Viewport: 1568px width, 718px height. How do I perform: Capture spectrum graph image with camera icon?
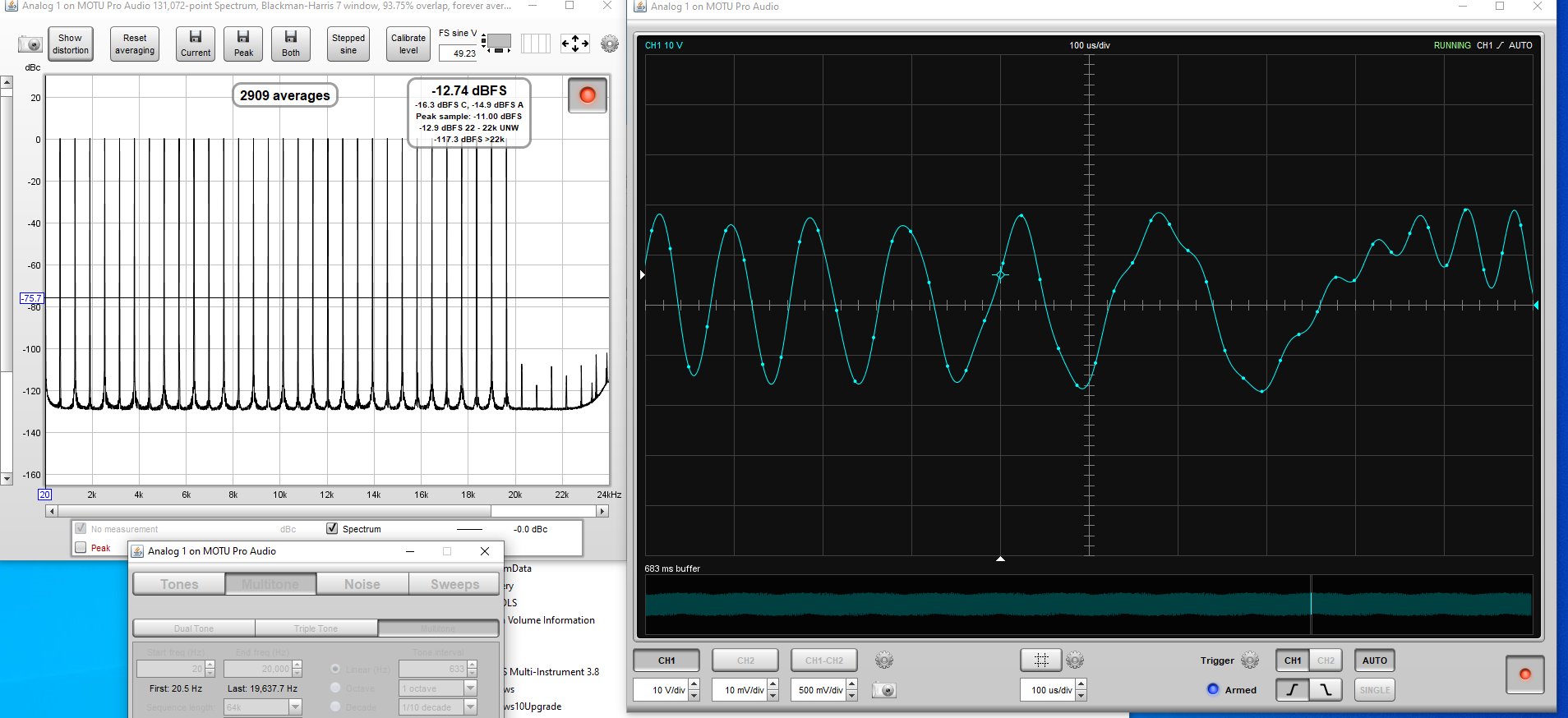(x=30, y=44)
